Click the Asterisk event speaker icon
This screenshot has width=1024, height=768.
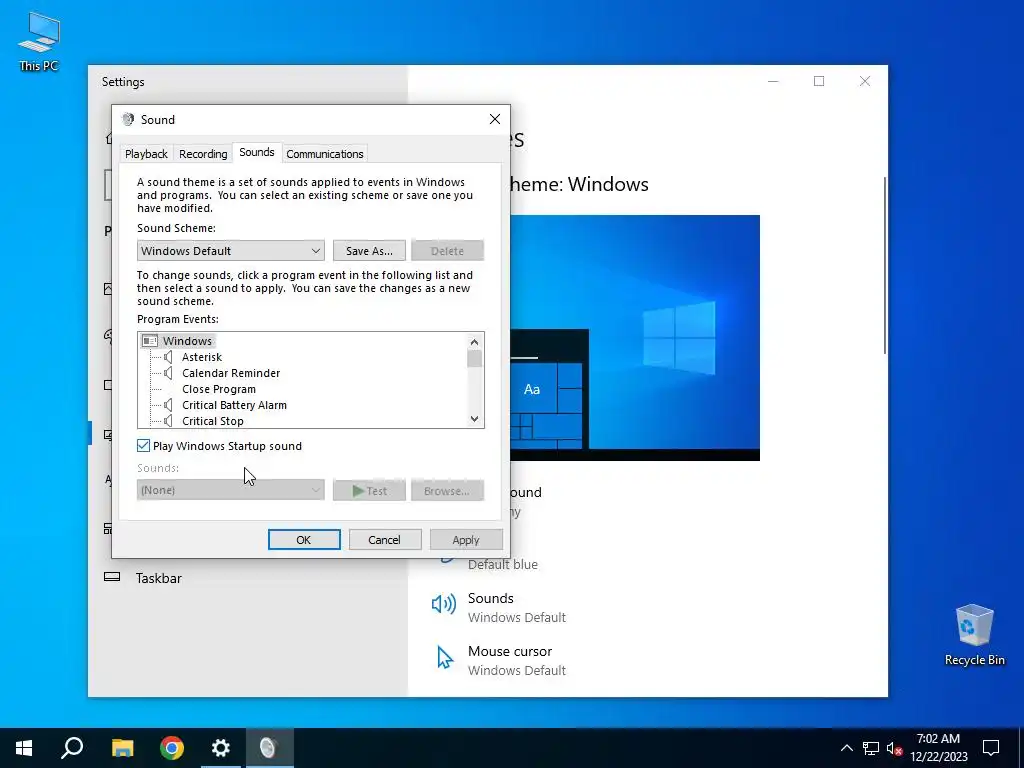(168, 357)
